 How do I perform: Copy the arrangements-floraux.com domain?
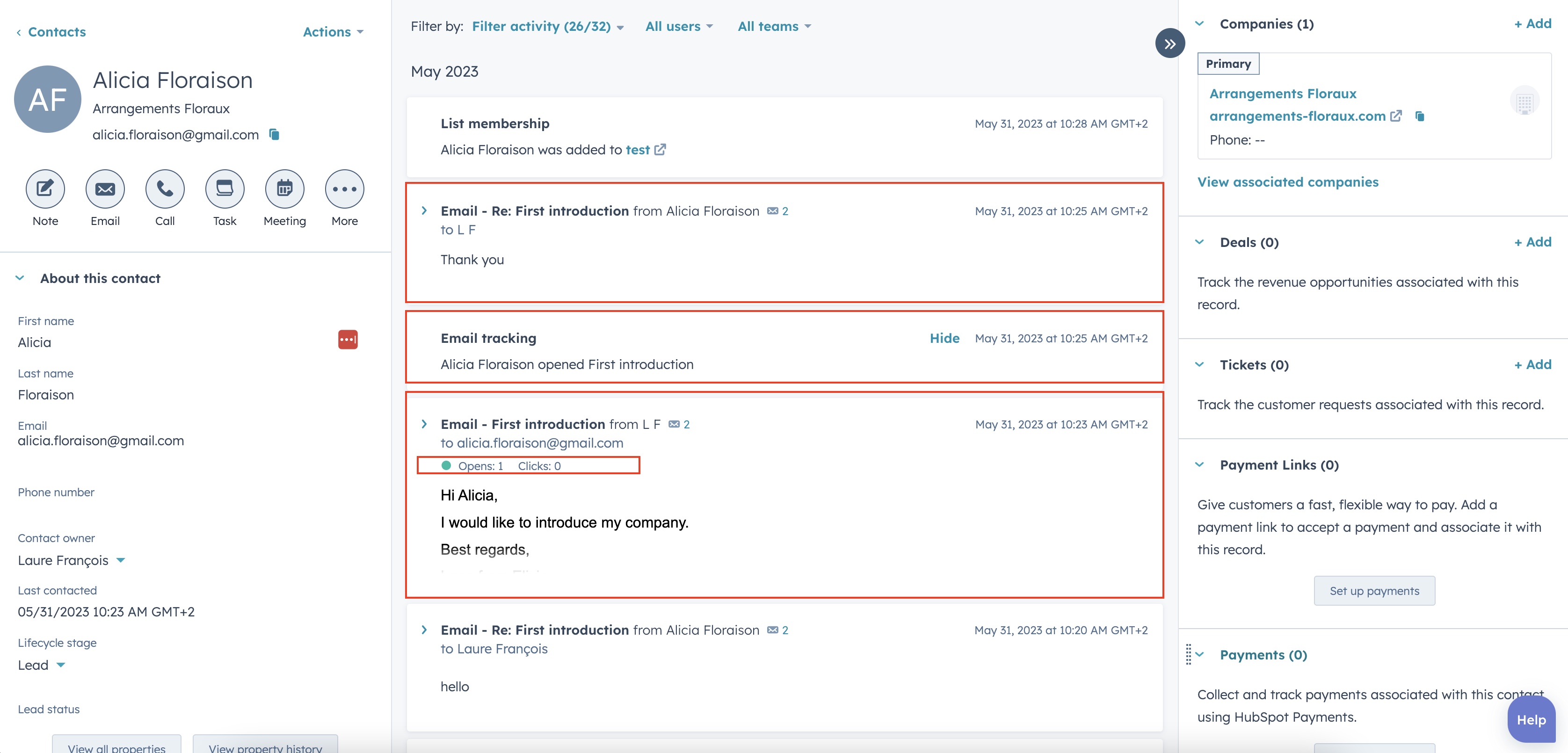[1419, 116]
